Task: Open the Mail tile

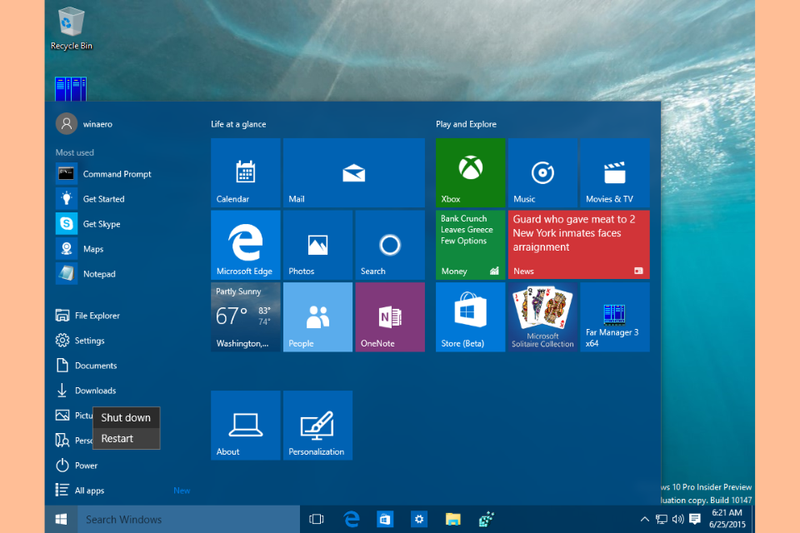Action: 354,172
